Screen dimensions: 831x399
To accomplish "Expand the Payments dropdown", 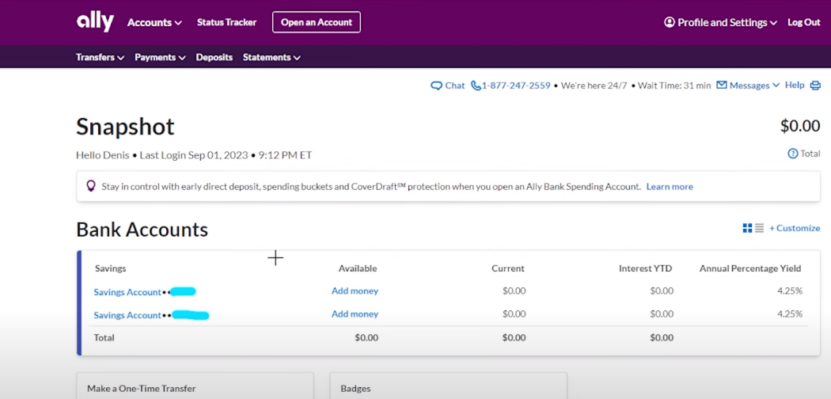I will click(x=160, y=57).
